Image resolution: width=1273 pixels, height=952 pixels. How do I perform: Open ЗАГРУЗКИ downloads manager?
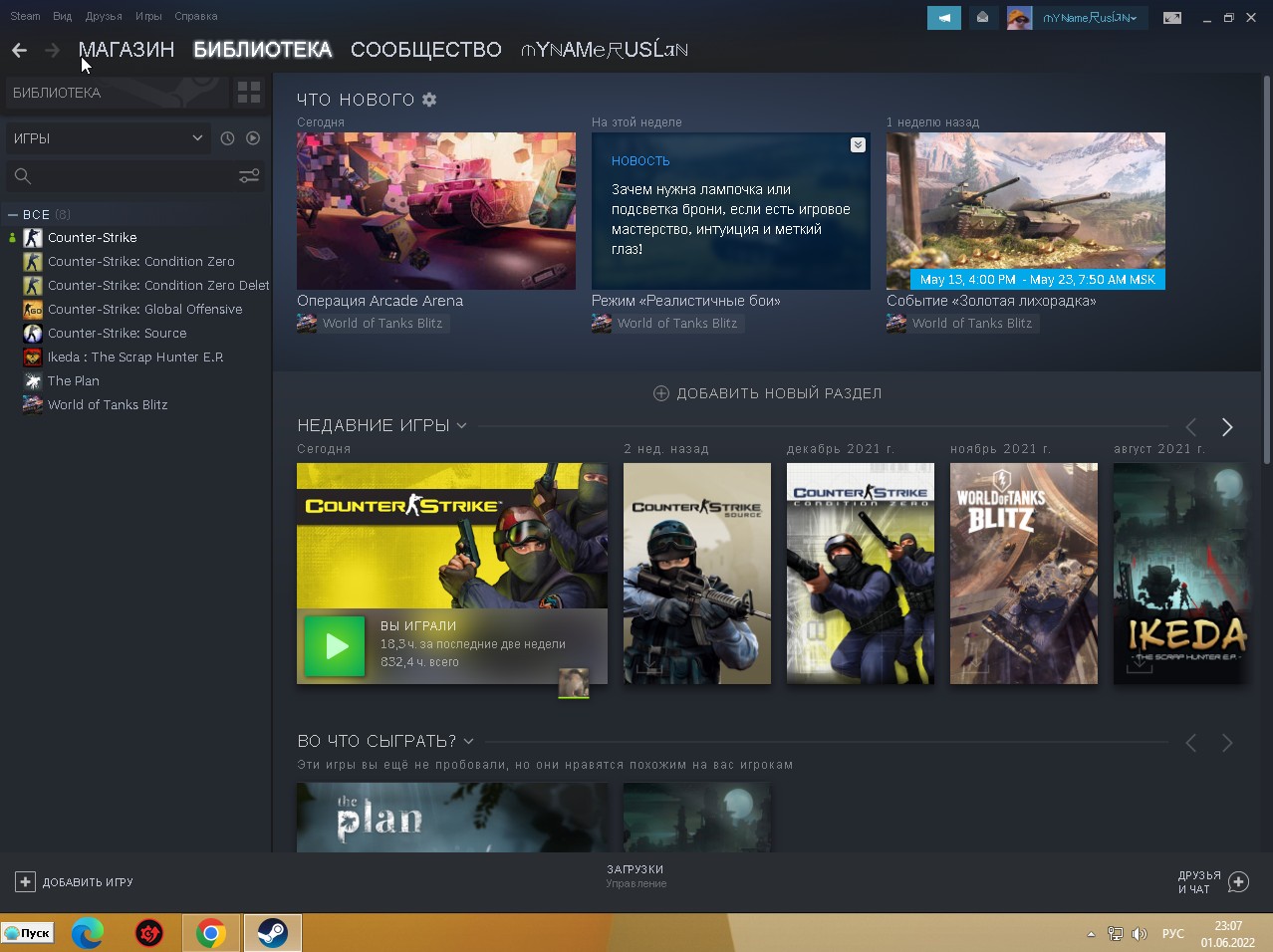pyautogui.click(x=636, y=875)
